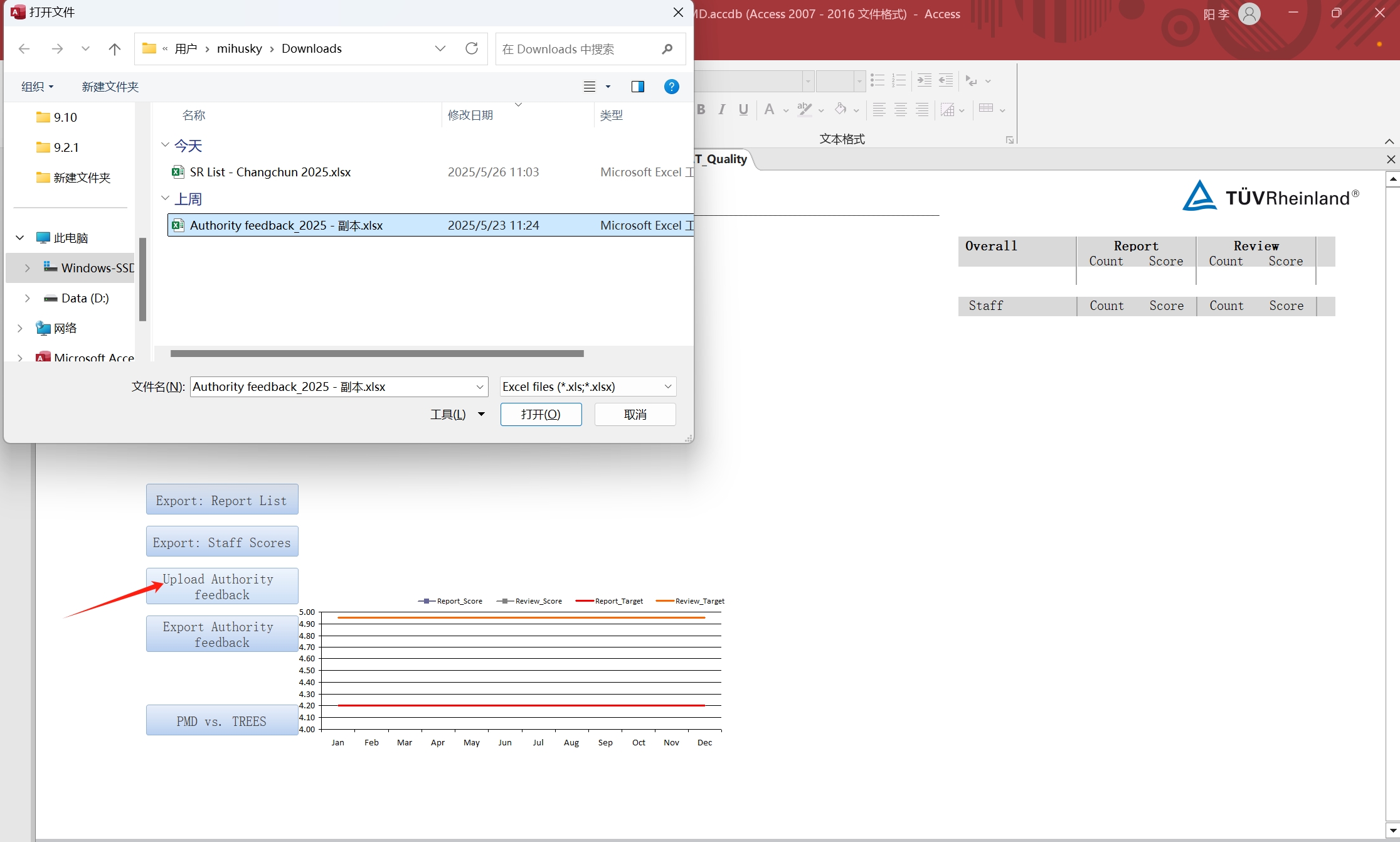The width and height of the screenshot is (1400, 842).
Task: Increase indent level in ribbon
Action: point(925,80)
